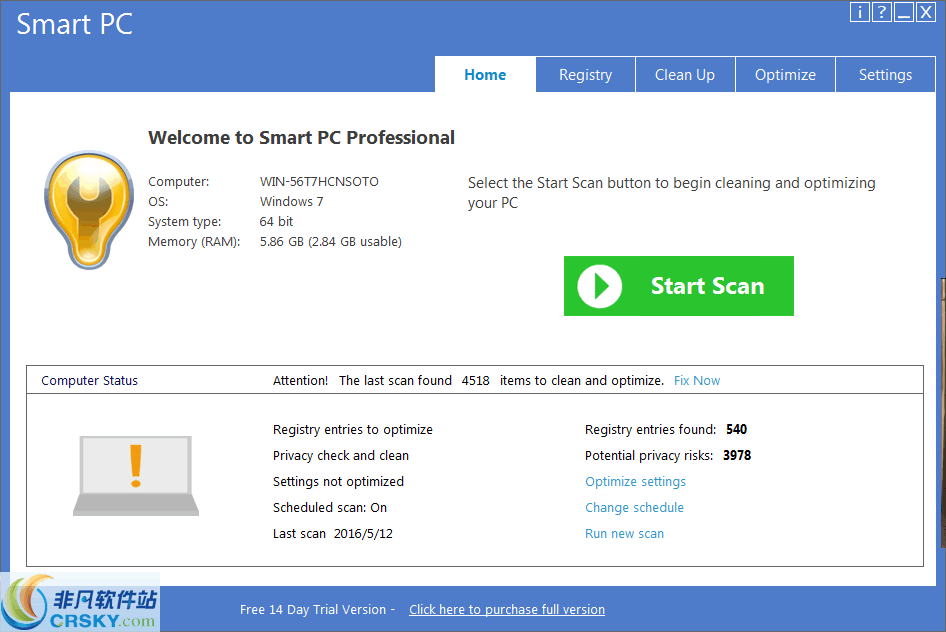The image size is (946, 632).
Task: Click the purchase full version link
Action: pos(507,609)
